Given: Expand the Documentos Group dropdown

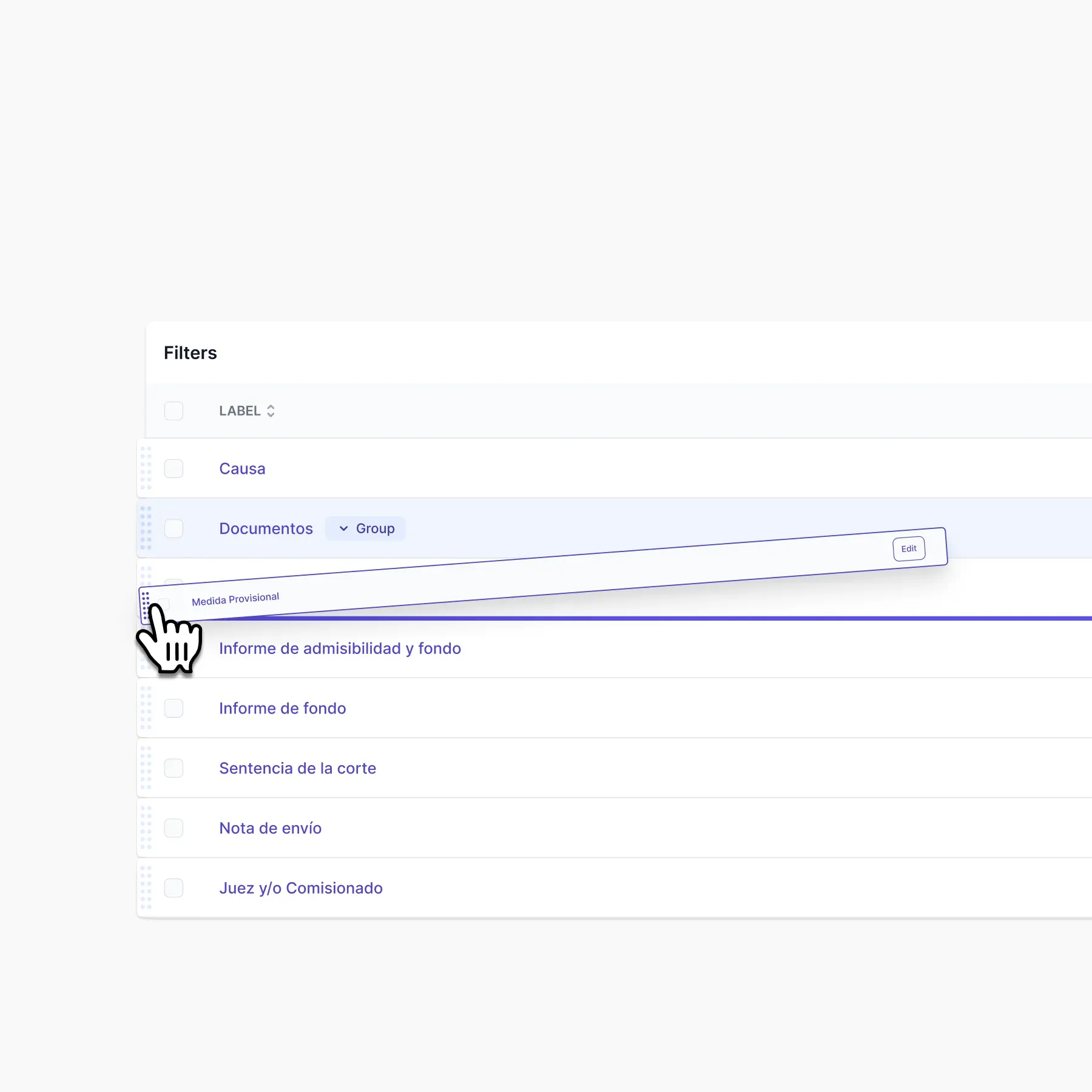Looking at the screenshot, I should click(366, 528).
